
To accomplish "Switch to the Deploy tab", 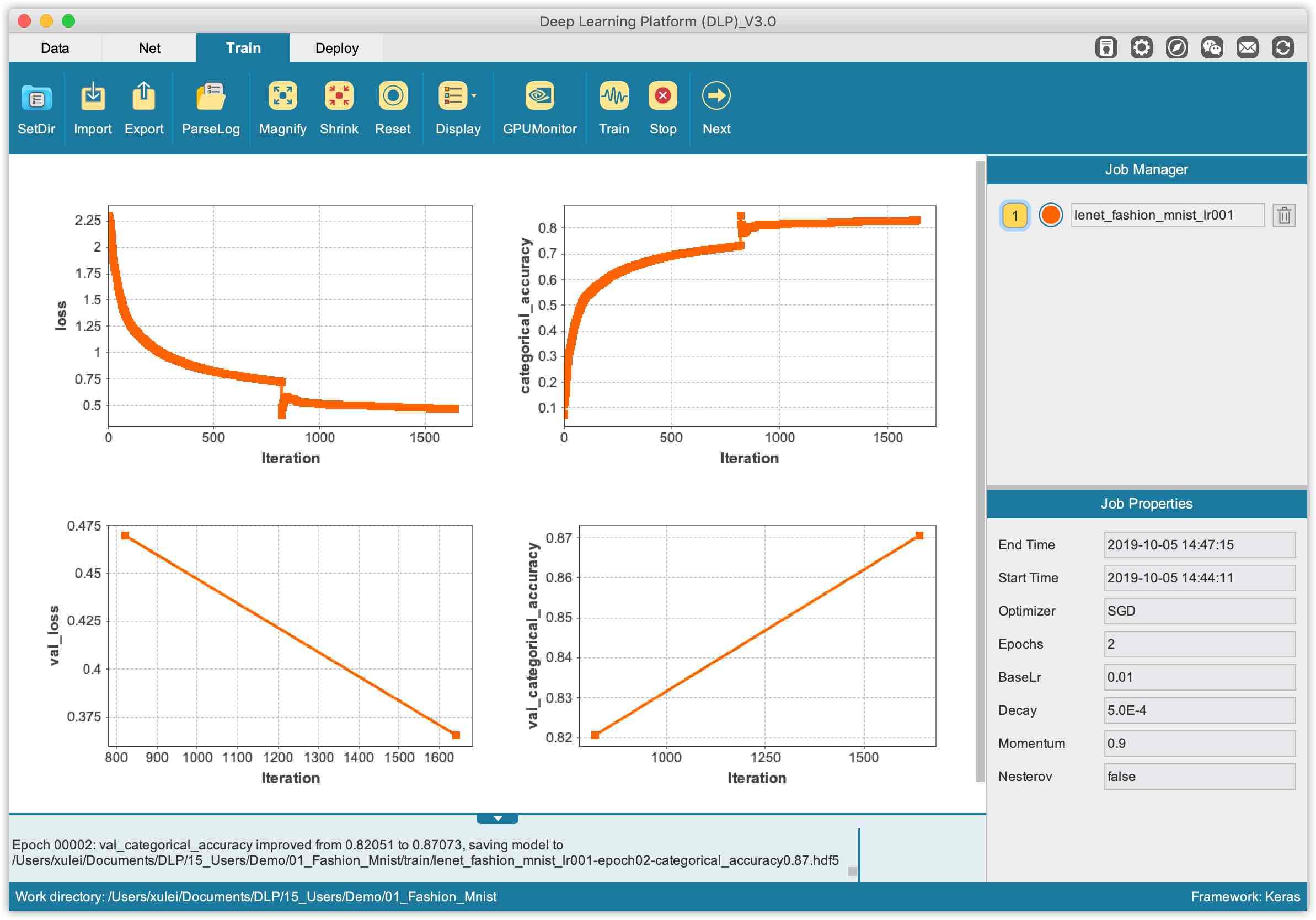I will [x=336, y=48].
